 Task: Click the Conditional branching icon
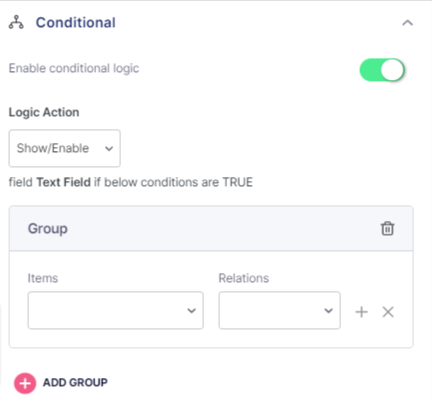click(16, 22)
